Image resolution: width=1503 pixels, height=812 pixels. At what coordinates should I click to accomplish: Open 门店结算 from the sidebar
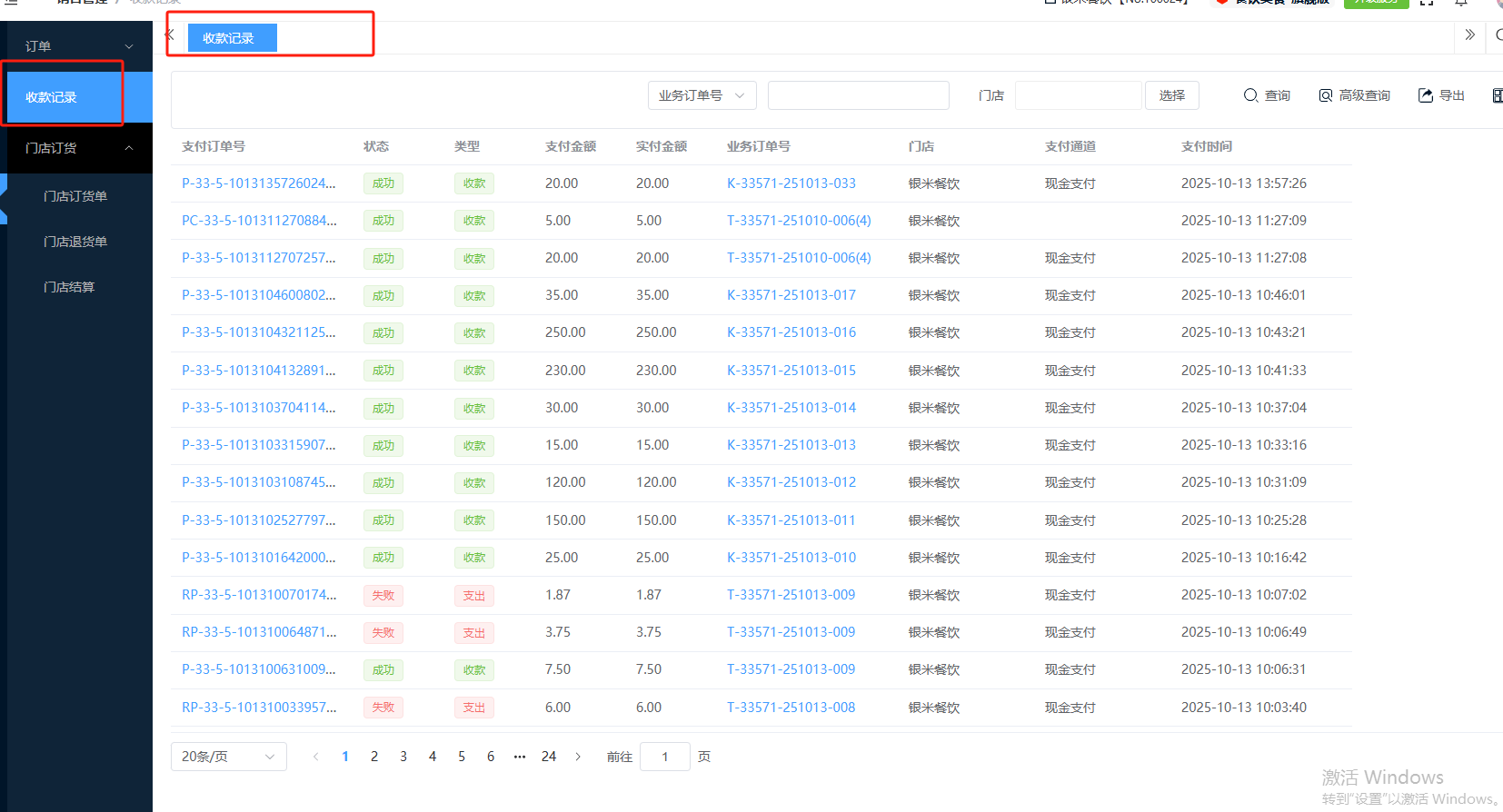(69, 287)
